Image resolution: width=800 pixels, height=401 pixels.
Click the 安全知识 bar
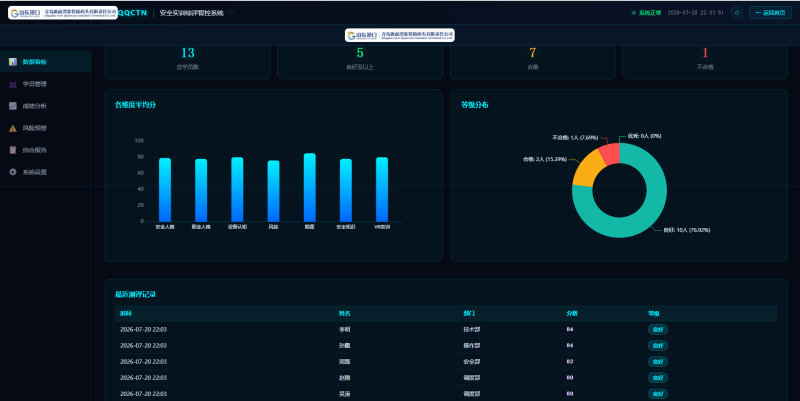point(346,190)
